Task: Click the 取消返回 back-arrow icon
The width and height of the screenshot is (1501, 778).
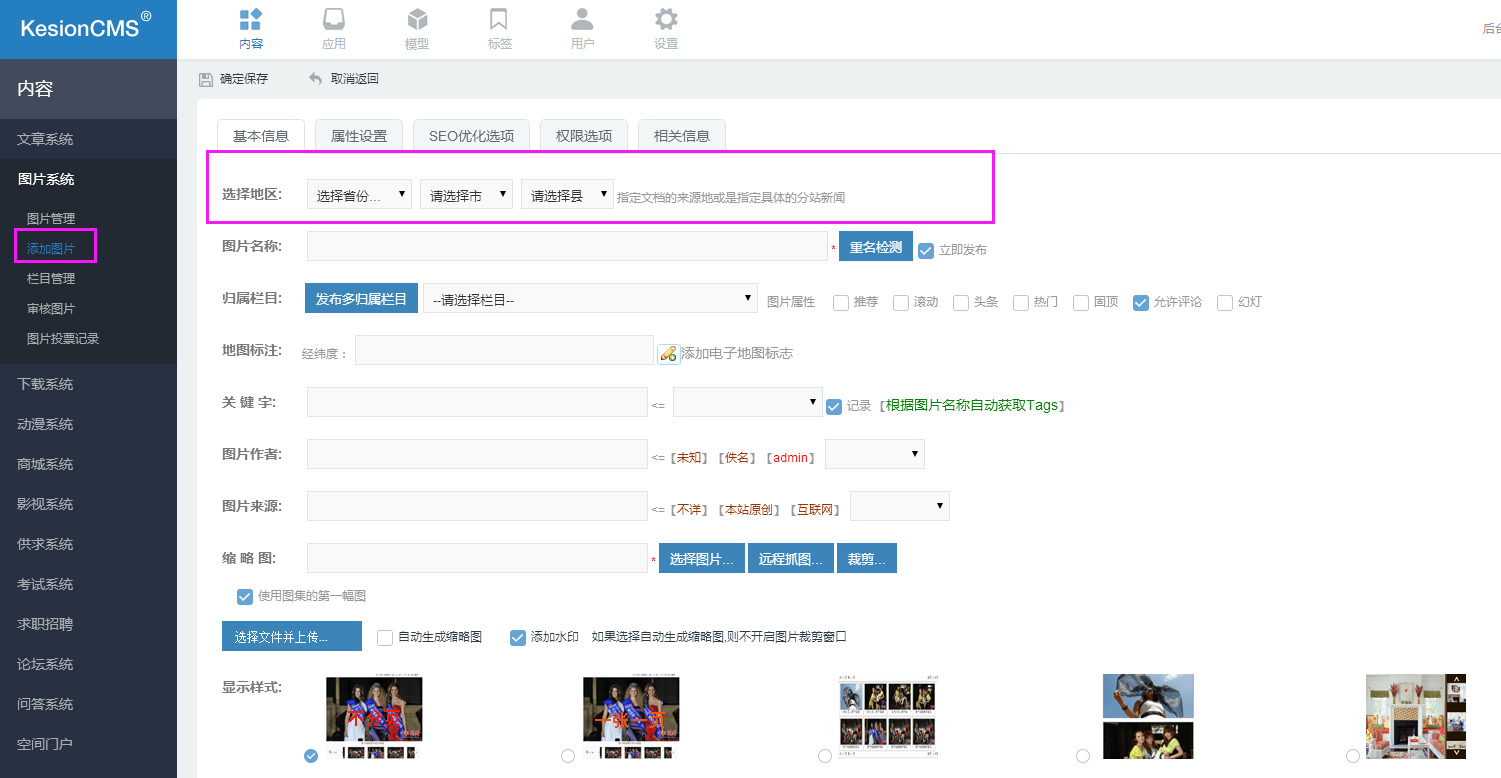Action: (315, 77)
